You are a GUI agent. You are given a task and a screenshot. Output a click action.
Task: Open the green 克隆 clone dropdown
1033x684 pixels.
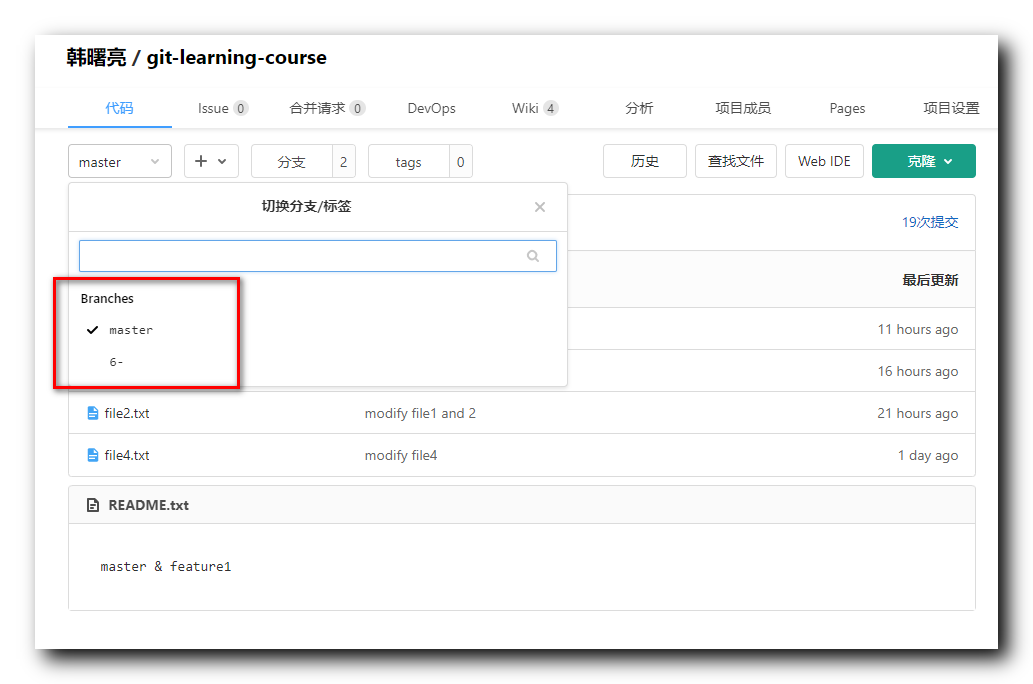924,161
